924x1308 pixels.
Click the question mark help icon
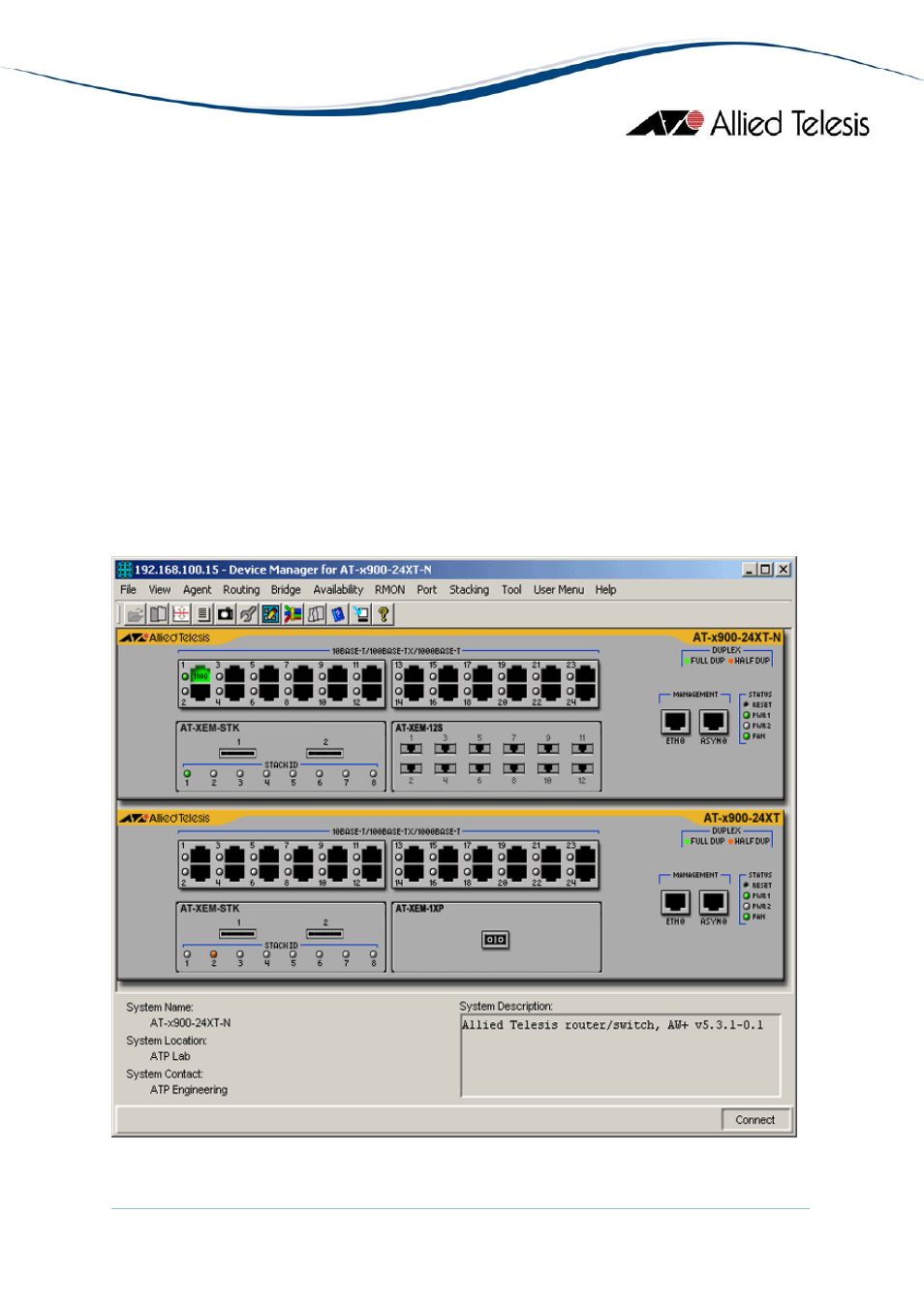pos(384,614)
